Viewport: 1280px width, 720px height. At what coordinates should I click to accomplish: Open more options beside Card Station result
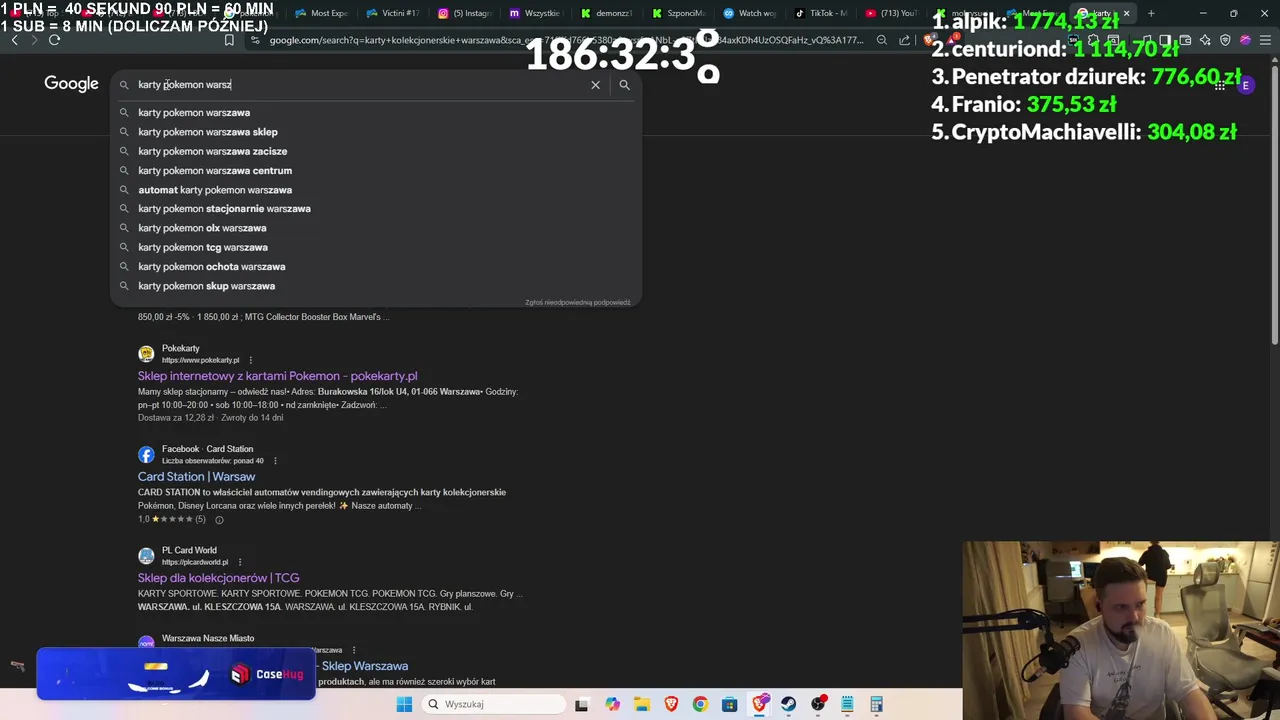tap(275, 461)
